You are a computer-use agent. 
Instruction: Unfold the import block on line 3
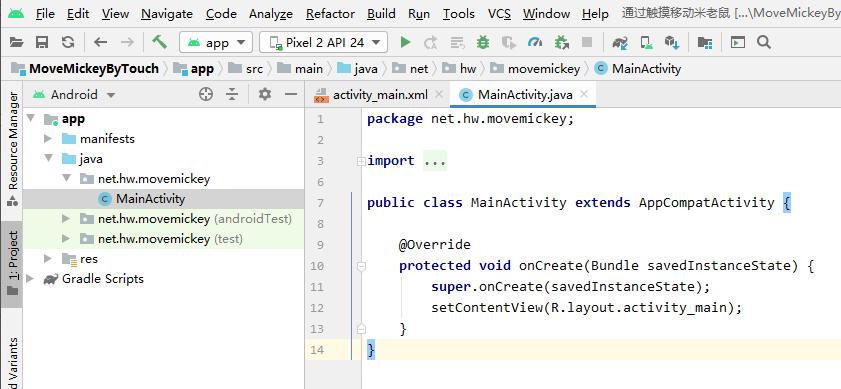(x=362, y=161)
